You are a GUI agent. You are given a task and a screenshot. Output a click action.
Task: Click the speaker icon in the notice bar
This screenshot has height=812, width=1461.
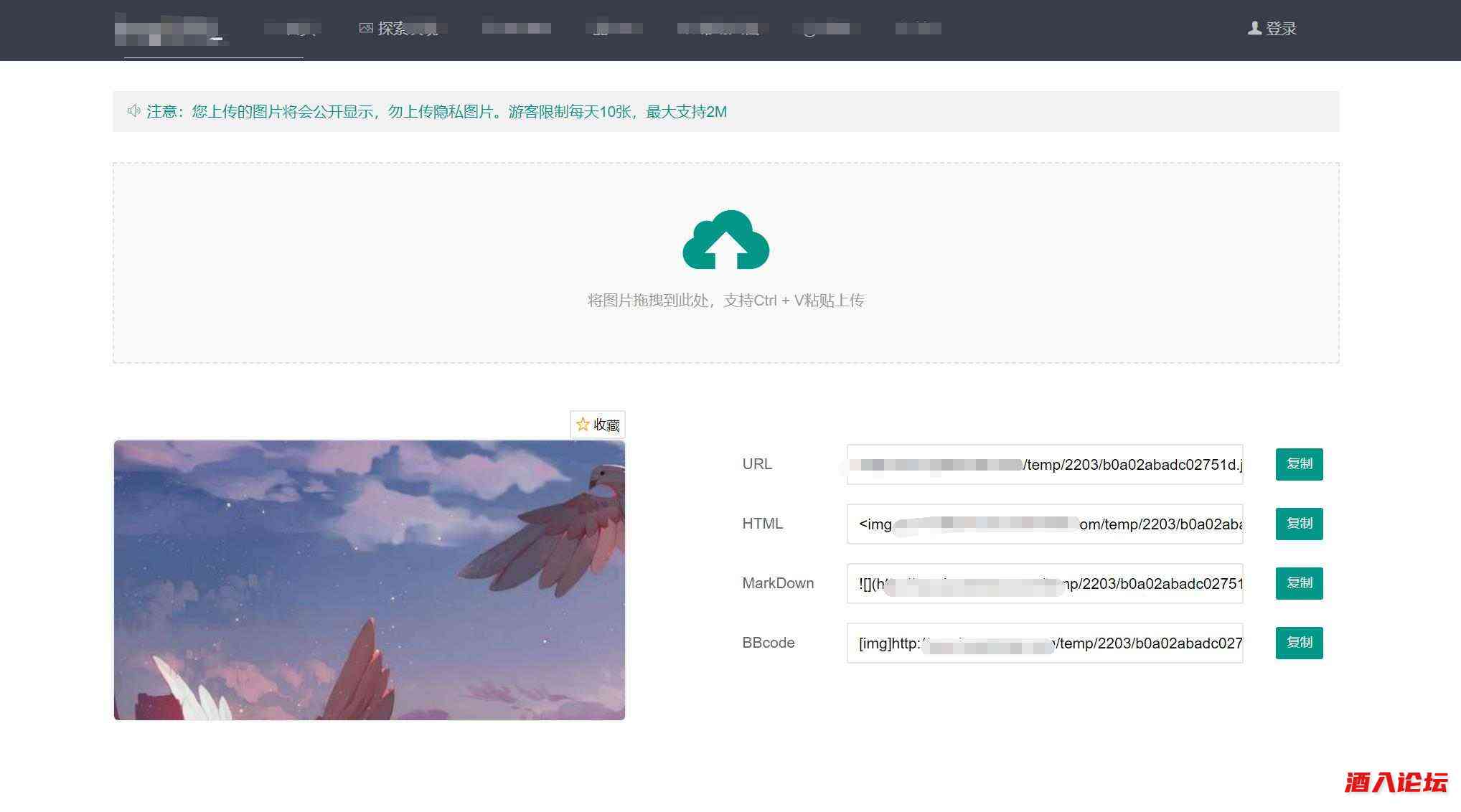[x=133, y=111]
